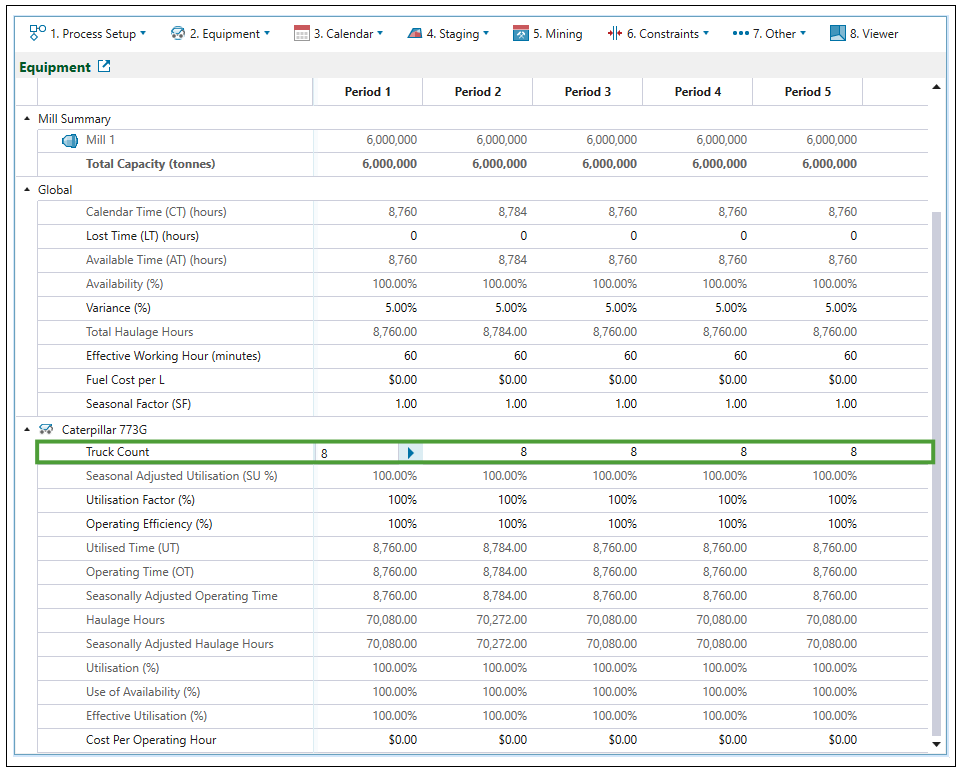Click the Period 3 column header
960x774 pixels.
click(587, 91)
